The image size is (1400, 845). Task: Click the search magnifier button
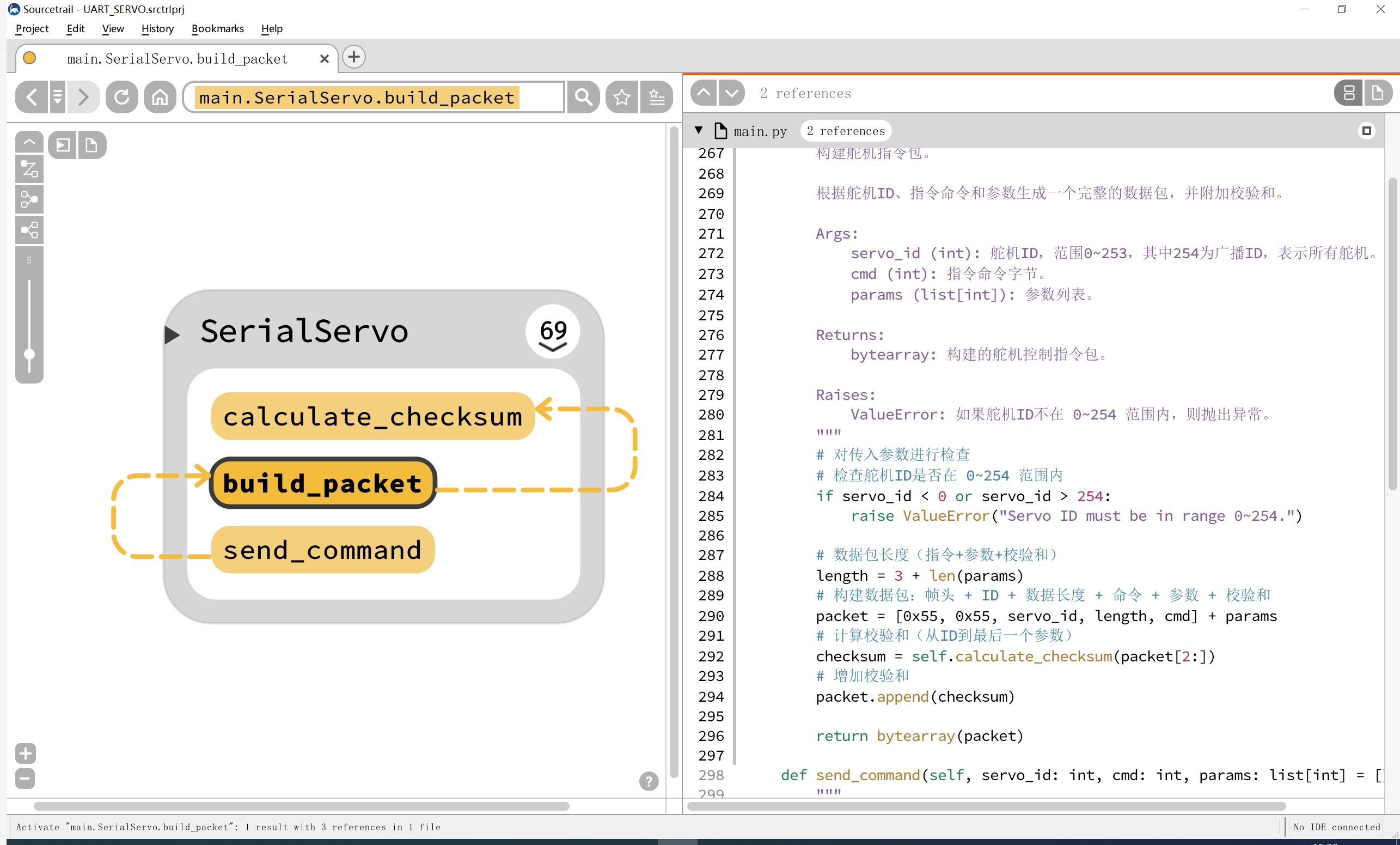[583, 97]
